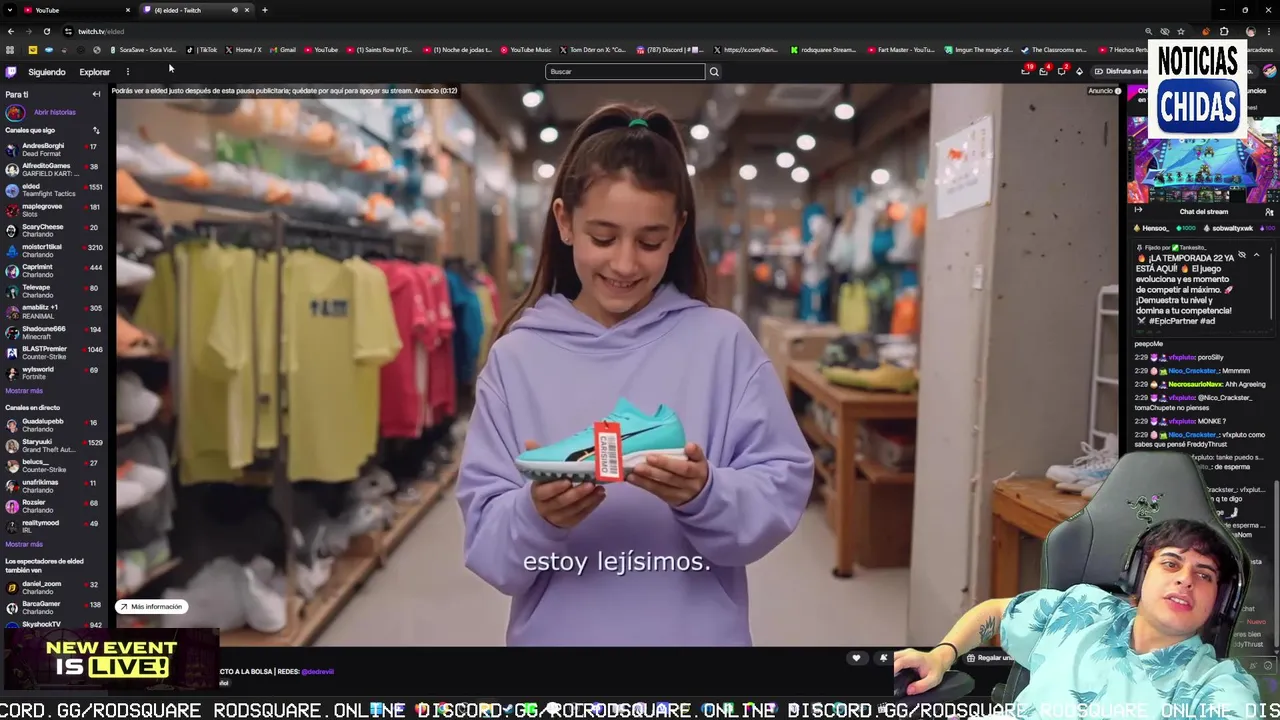Open the TikTok bookmark

click(x=201, y=50)
